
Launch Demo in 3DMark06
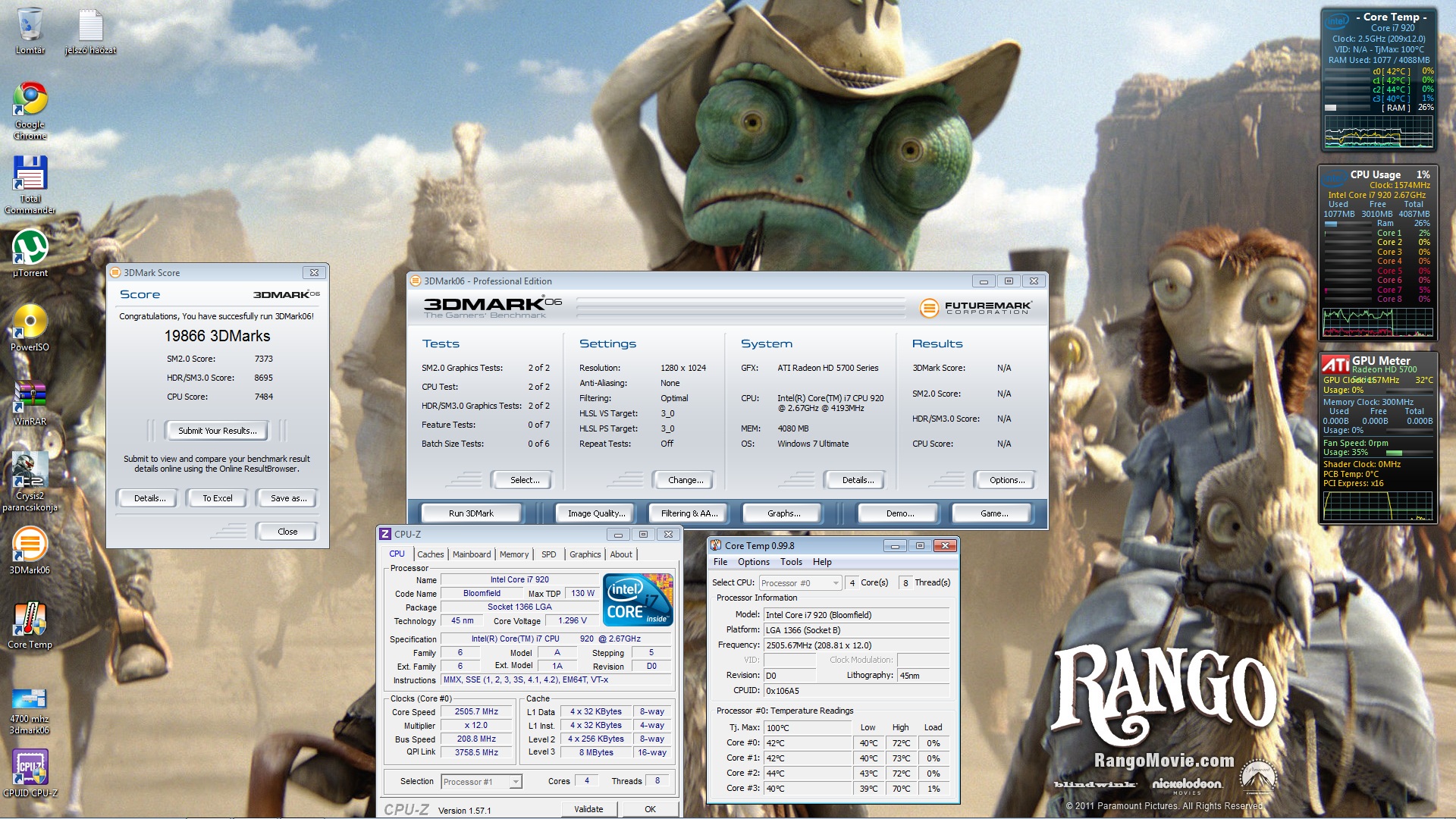(x=899, y=513)
